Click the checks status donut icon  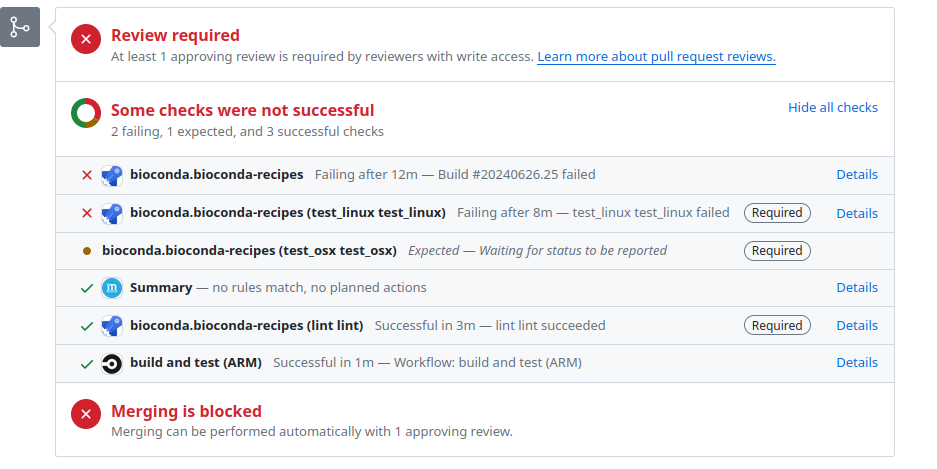click(x=86, y=113)
